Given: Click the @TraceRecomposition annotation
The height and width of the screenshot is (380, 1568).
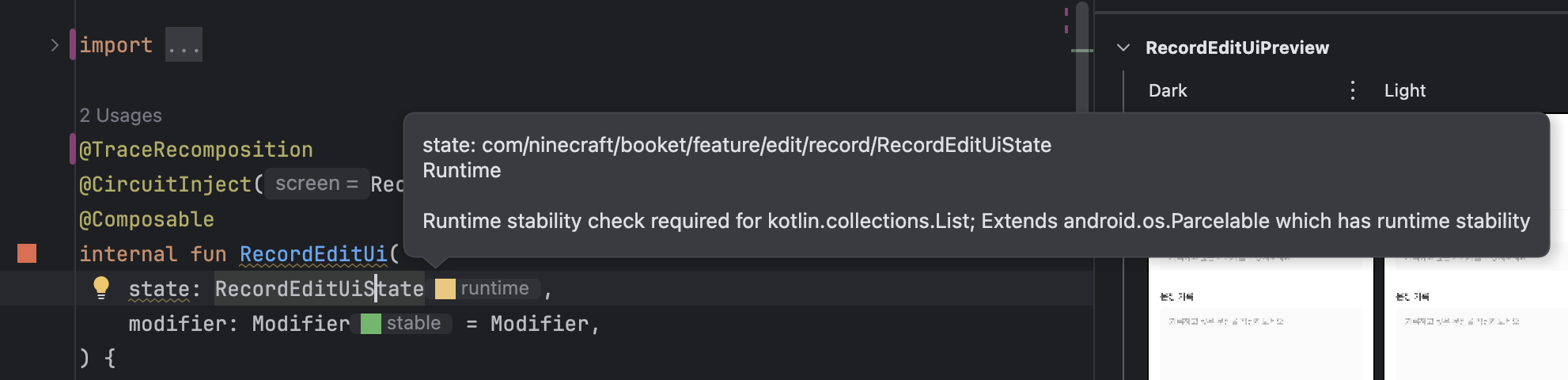Looking at the screenshot, I should click(196, 150).
